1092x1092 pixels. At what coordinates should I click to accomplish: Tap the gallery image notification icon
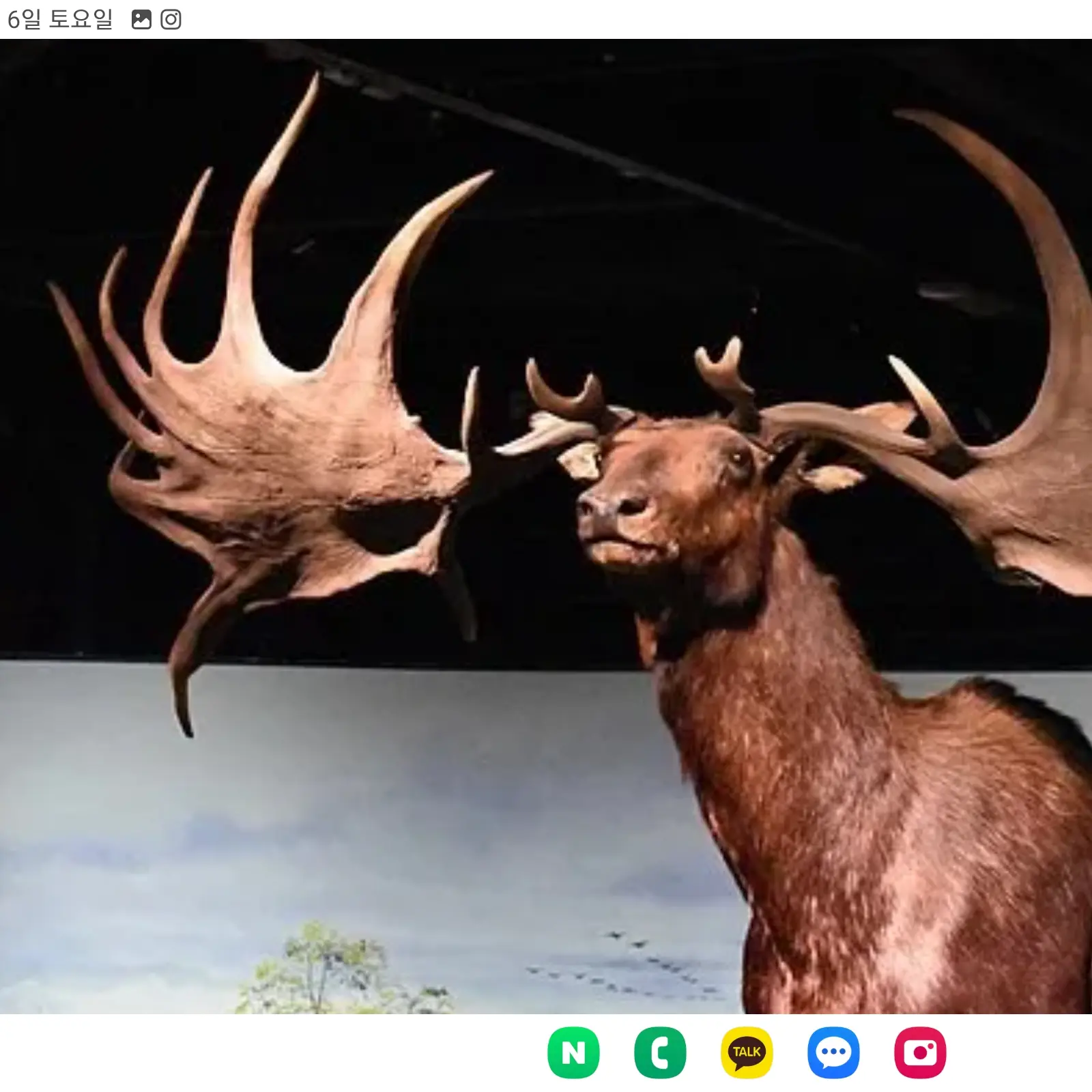141,20
